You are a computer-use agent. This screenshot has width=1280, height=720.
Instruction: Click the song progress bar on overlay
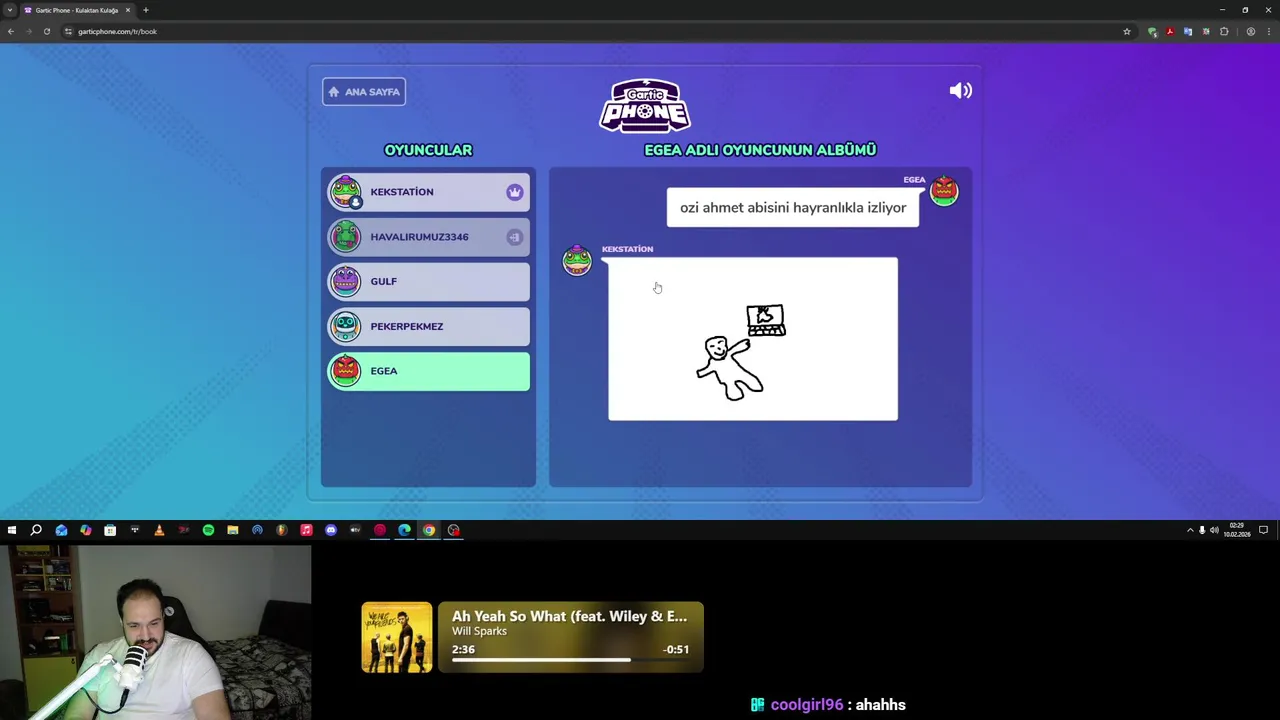[x=571, y=660]
